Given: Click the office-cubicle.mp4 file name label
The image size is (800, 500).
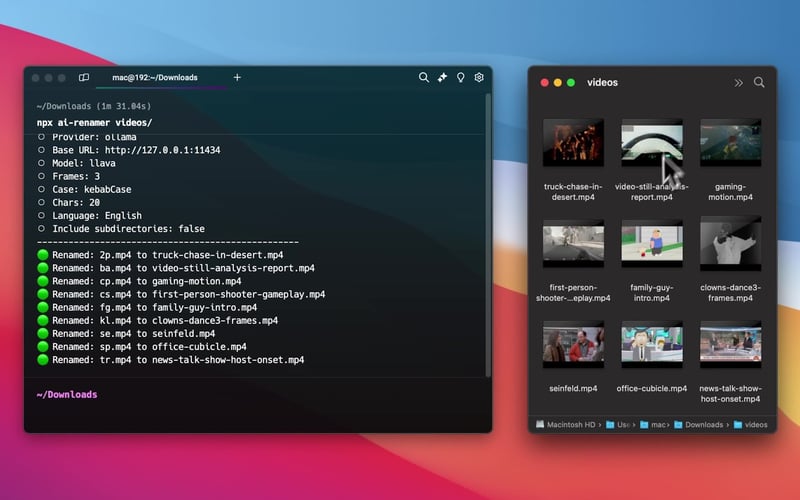Looking at the screenshot, I should (652, 388).
